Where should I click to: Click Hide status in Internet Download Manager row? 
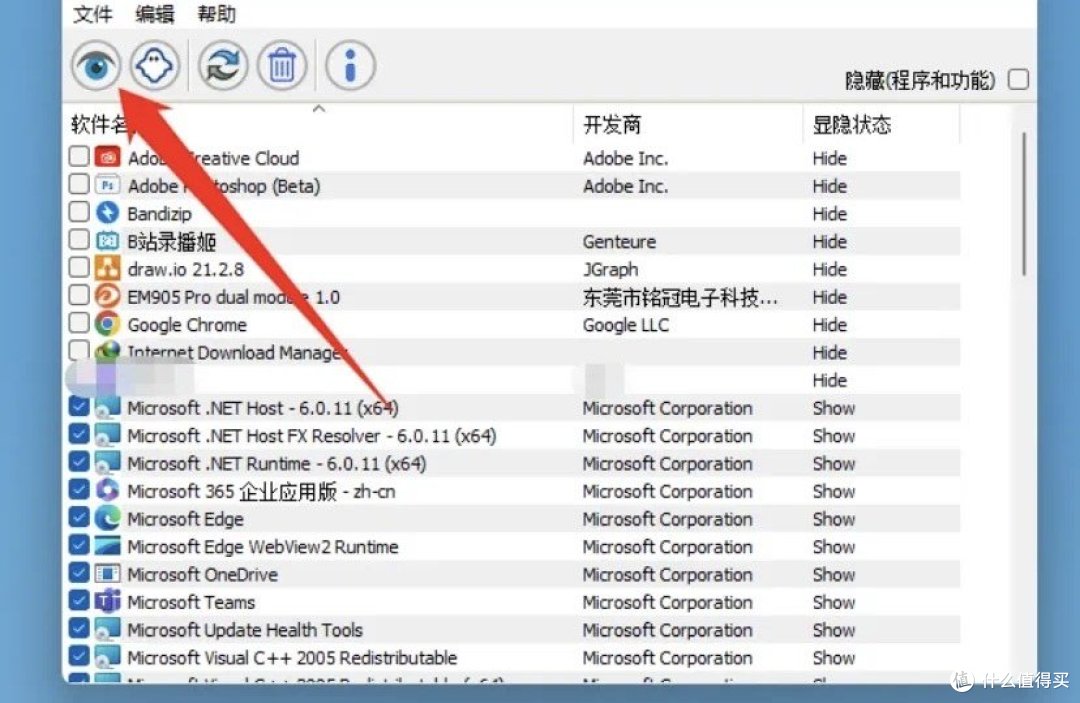[829, 353]
